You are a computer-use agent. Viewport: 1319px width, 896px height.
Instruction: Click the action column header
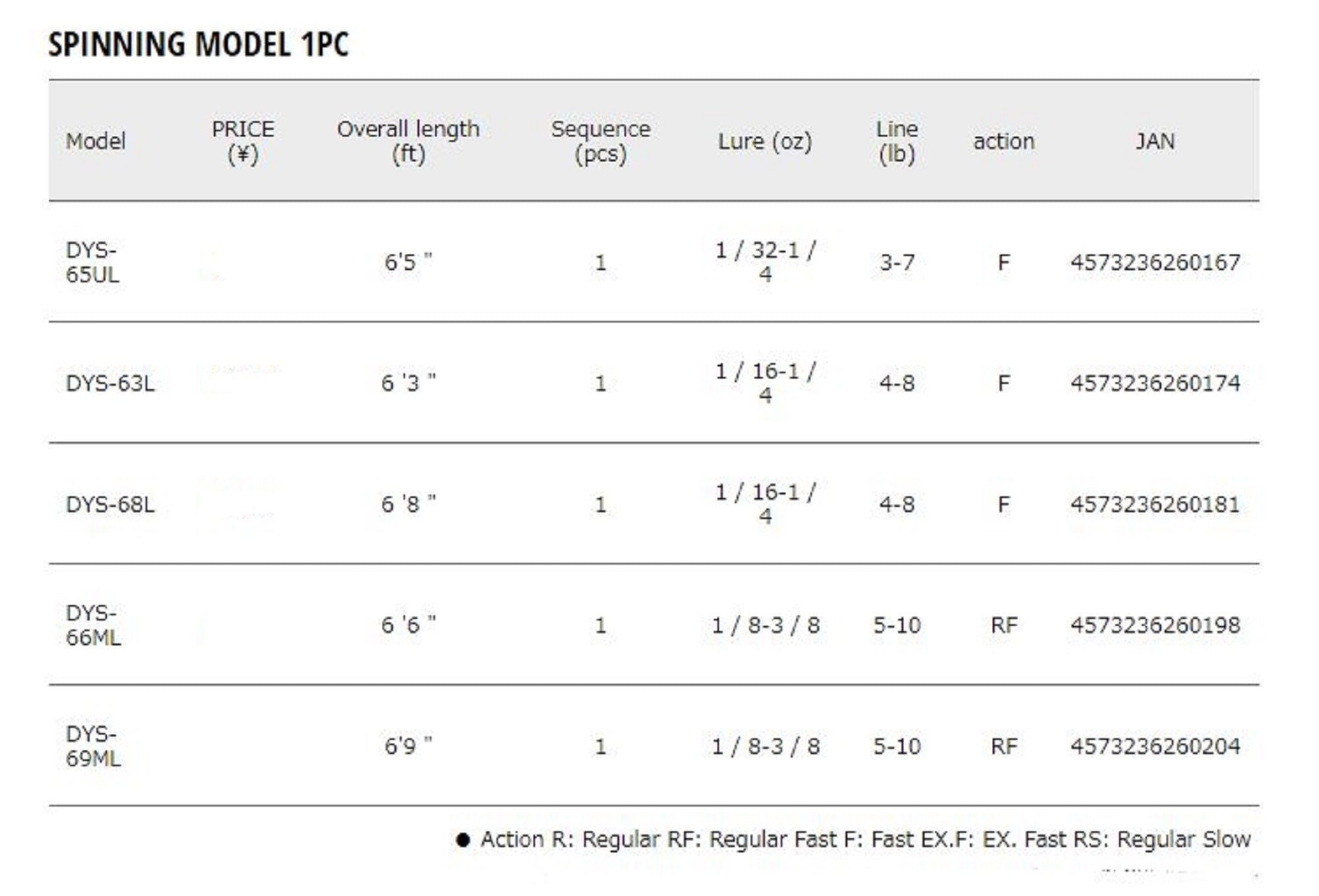pos(1003,141)
